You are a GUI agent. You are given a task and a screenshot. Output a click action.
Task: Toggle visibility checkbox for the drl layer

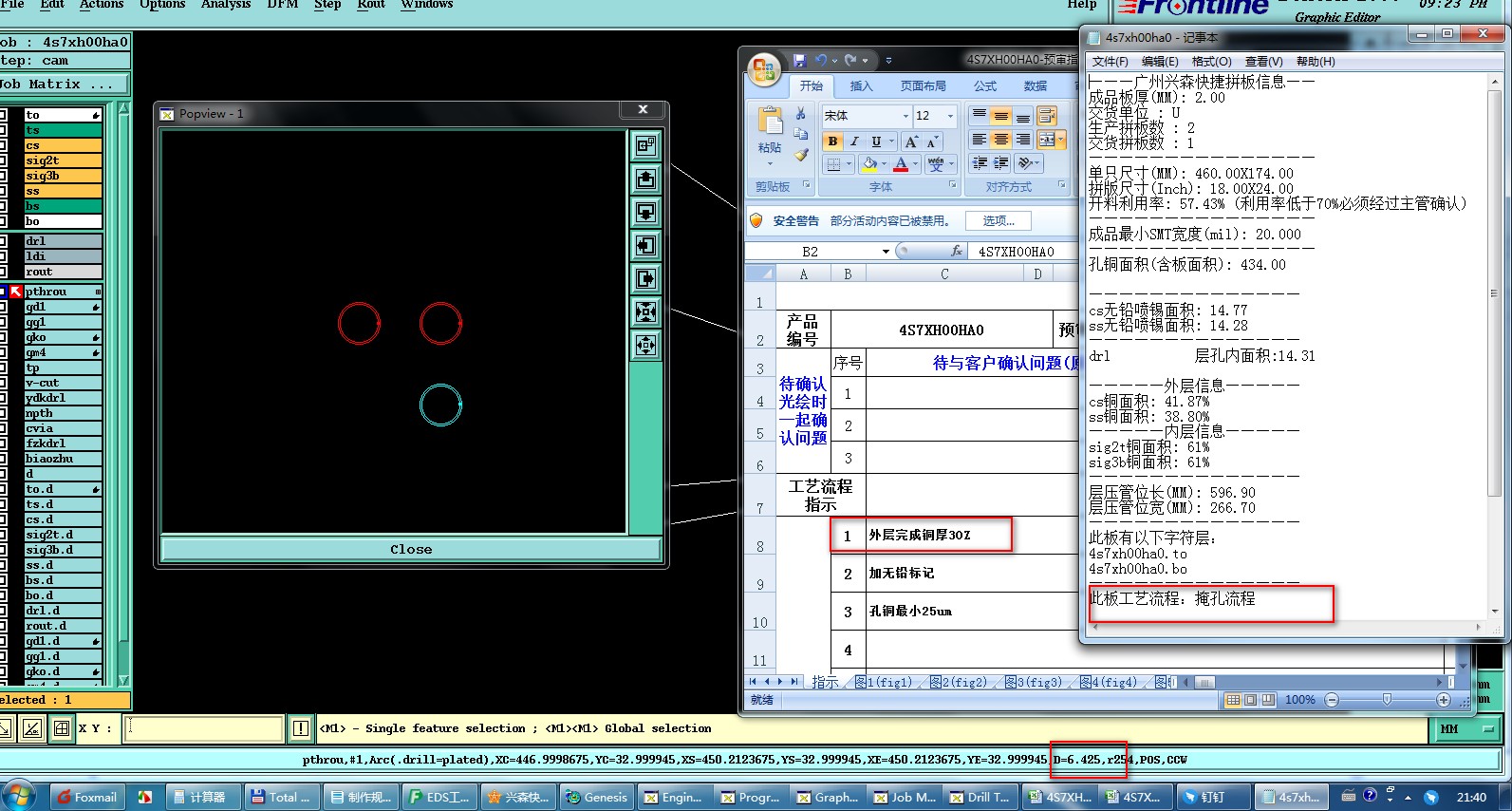[4, 241]
